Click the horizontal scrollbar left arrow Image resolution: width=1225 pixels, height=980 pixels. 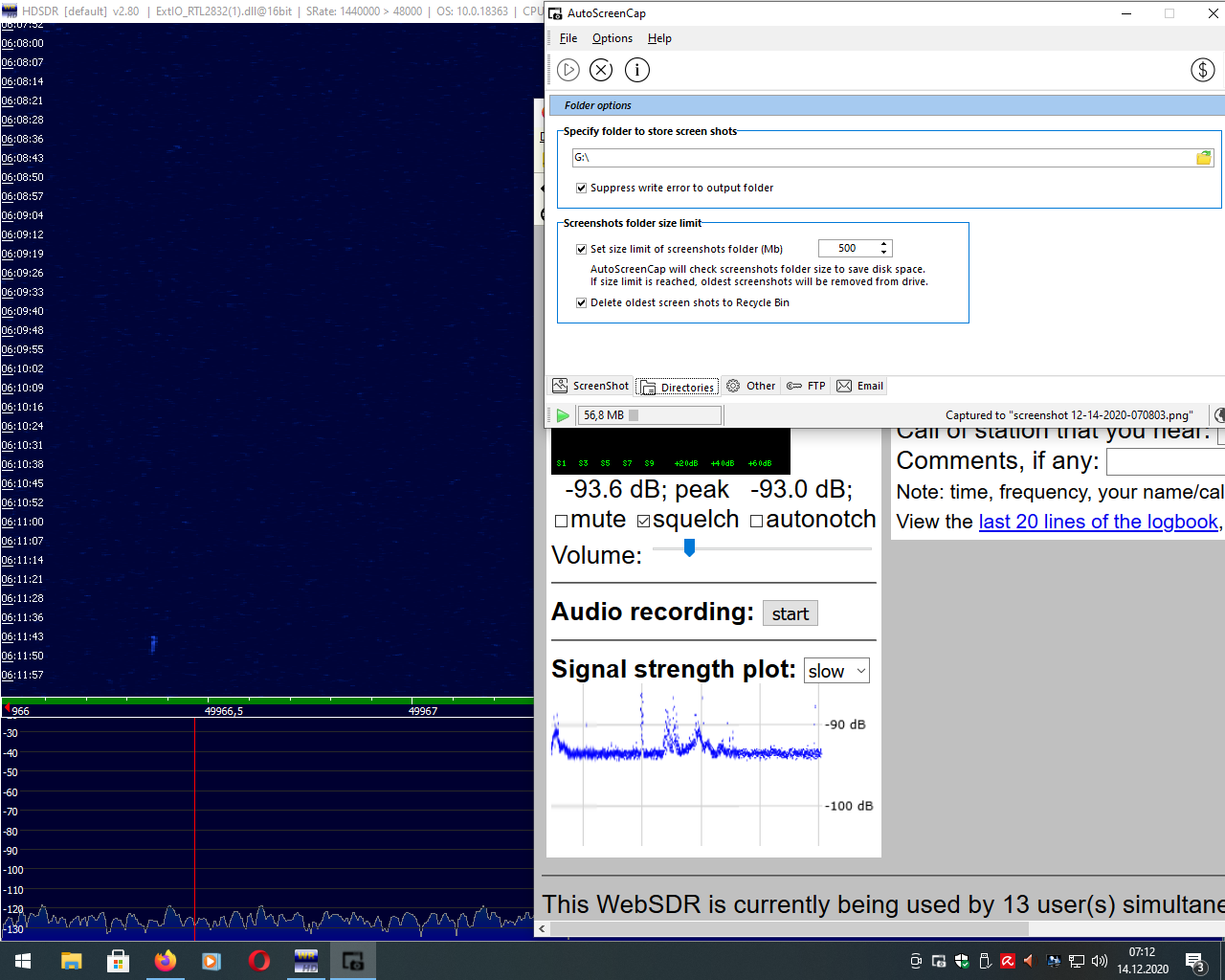point(543,928)
